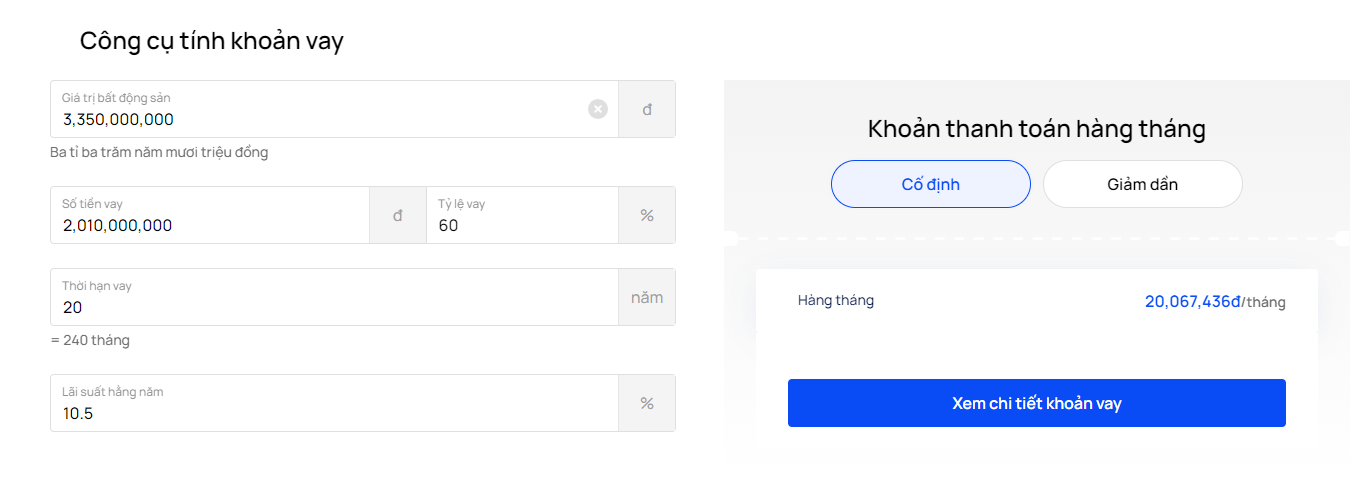1368x491 pixels.
Task: Click the = 240 tháng helper text
Action: 90,340
